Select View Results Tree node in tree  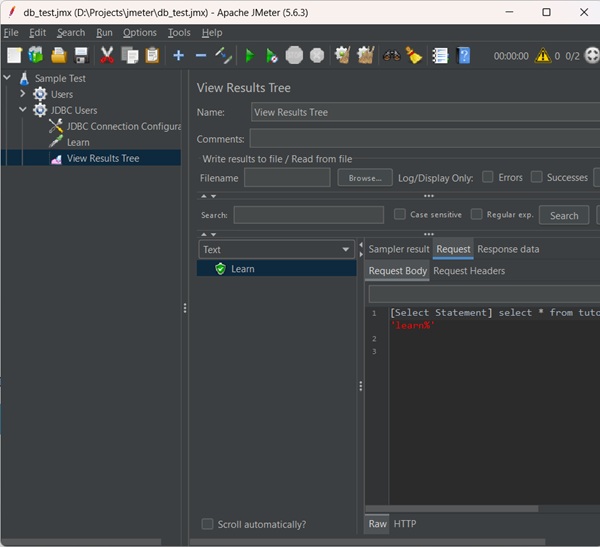(x=95, y=158)
